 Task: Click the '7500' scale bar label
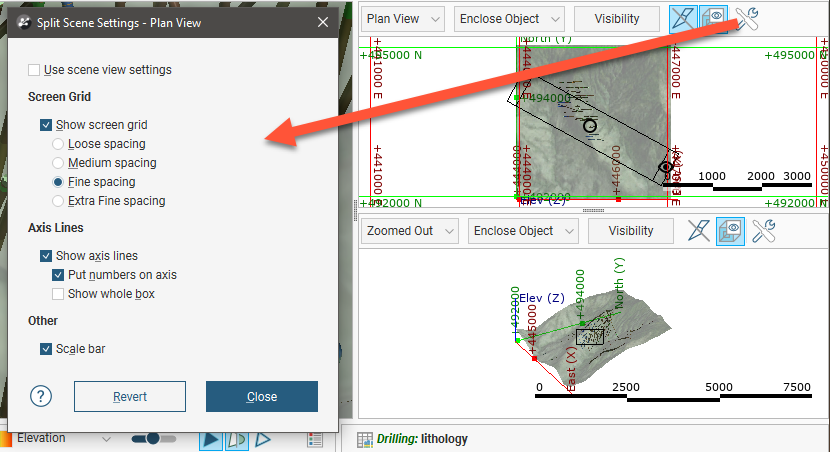(797, 387)
